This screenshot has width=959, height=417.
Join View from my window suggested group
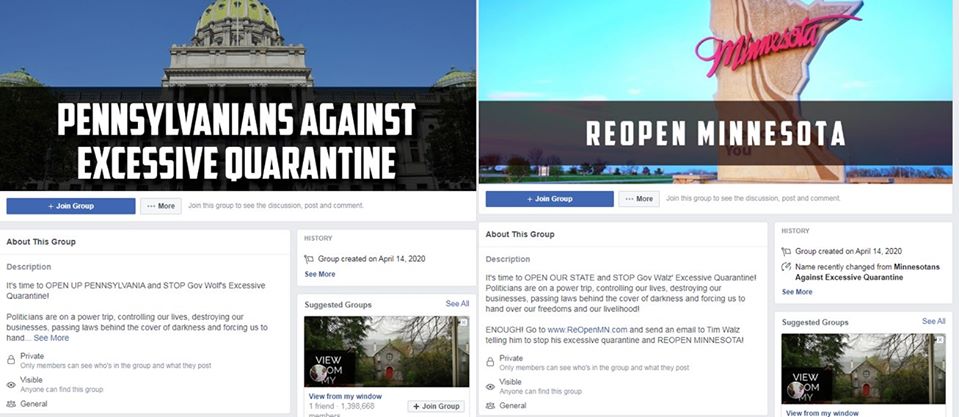tap(436, 407)
